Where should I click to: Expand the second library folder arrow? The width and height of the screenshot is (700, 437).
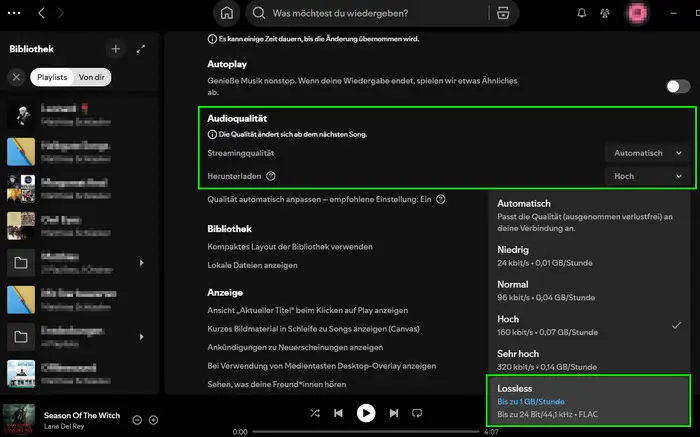tap(142, 337)
